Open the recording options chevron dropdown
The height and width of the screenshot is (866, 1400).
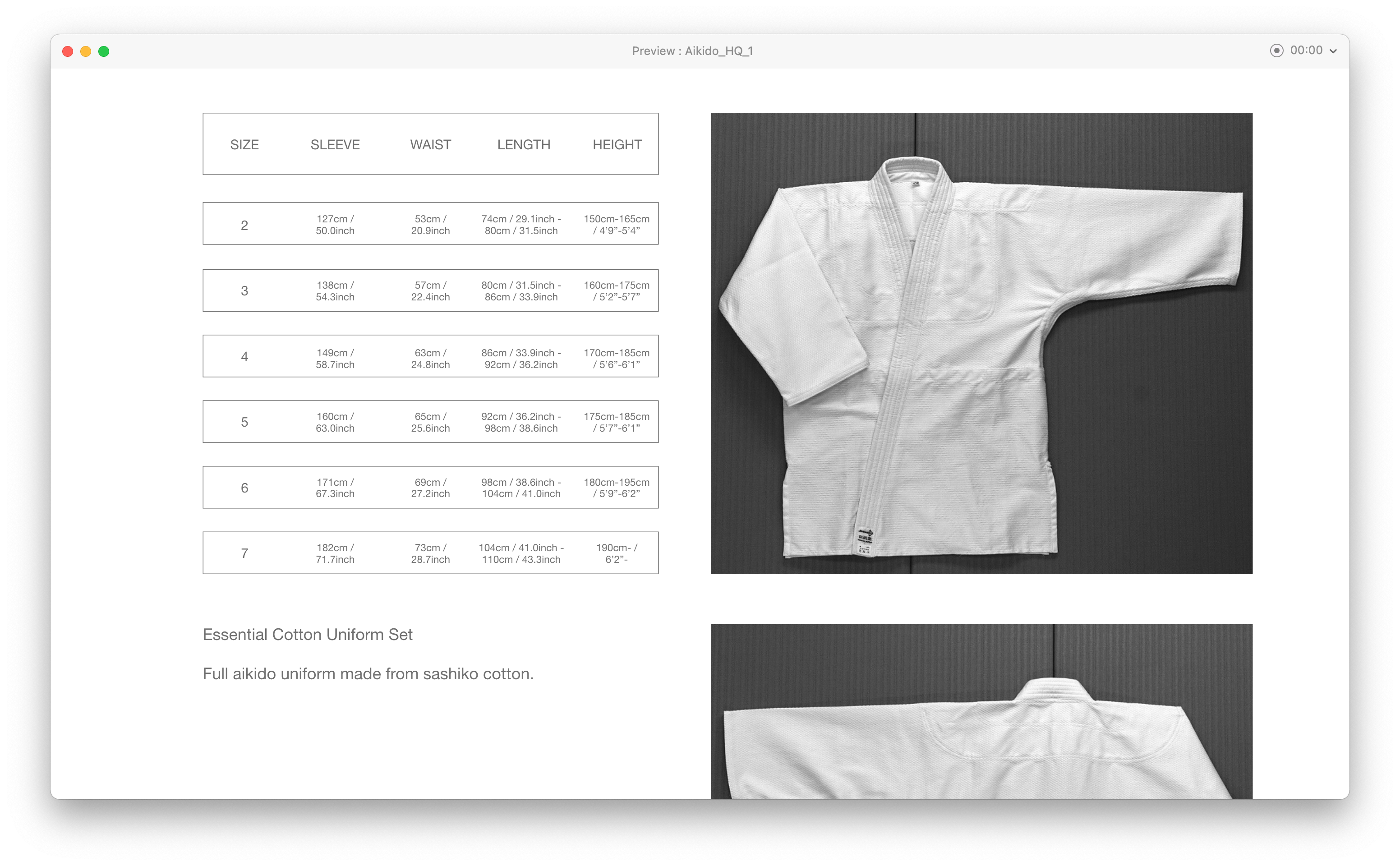click(1334, 51)
